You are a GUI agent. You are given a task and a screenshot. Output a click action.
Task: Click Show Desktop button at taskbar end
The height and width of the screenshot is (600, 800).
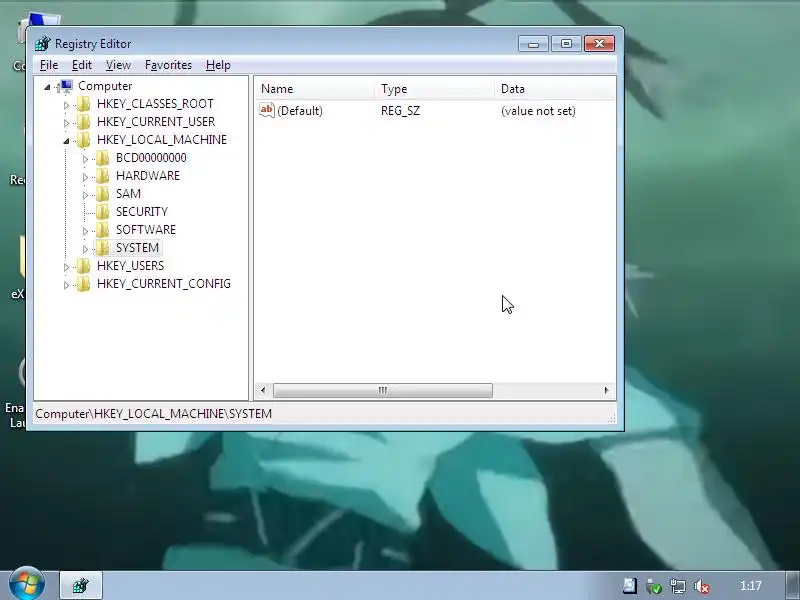tap(792, 586)
